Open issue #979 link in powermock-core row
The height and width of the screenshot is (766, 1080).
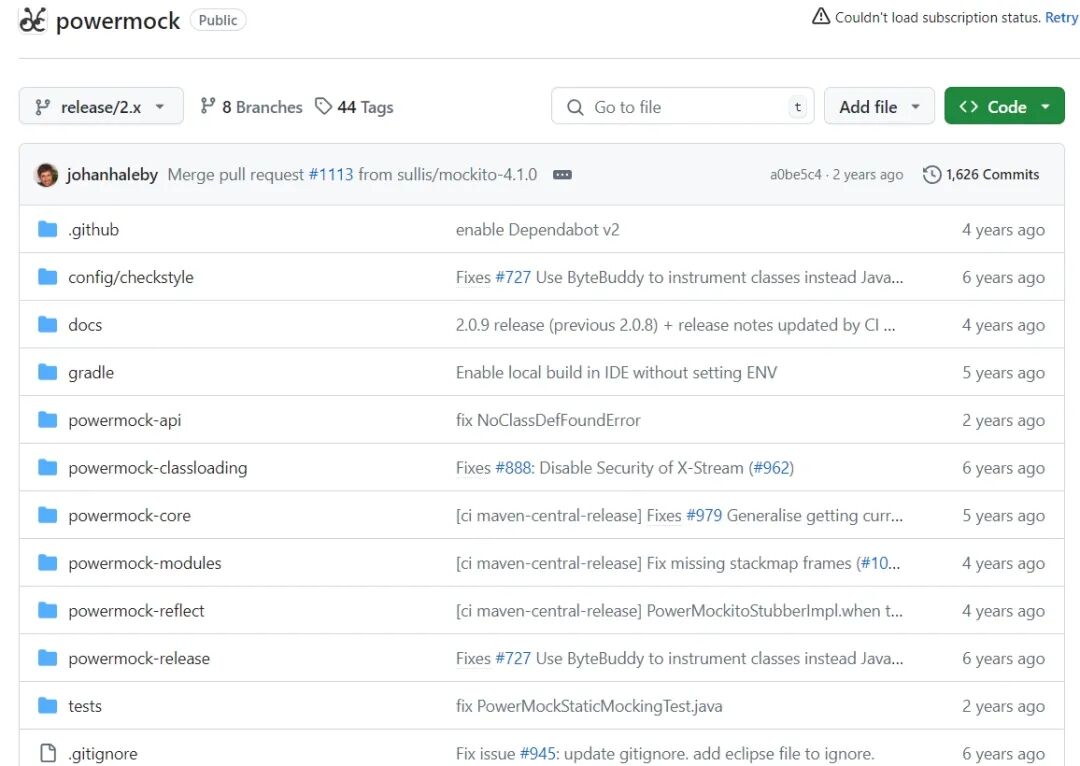704,515
